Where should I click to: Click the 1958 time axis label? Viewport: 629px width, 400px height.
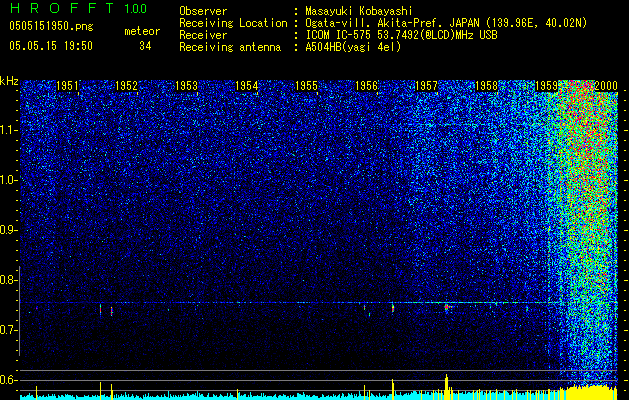tap(486, 86)
